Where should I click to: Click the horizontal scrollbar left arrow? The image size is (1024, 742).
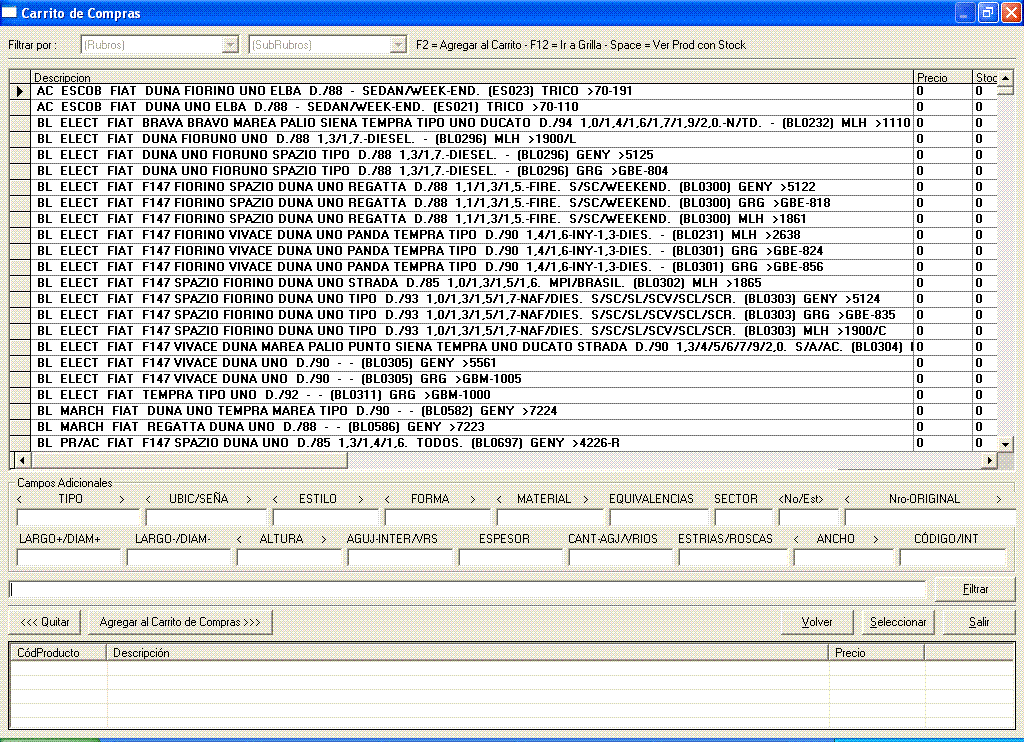(22, 460)
